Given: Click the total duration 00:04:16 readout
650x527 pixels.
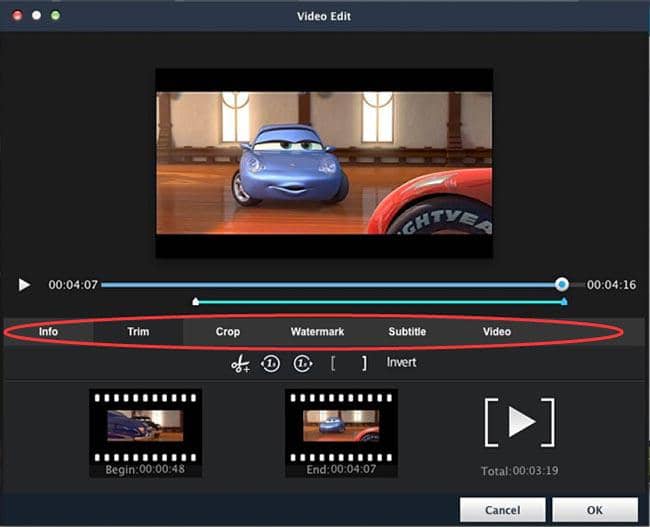Looking at the screenshot, I should tap(611, 285).
